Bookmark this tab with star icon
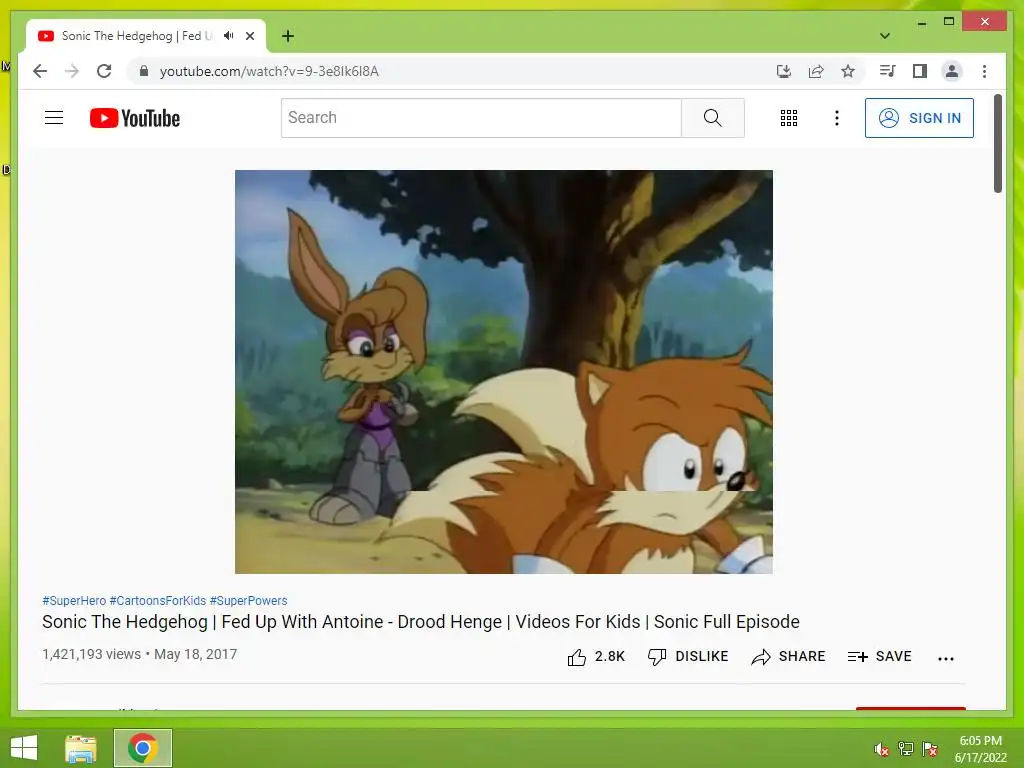The width and height of the screenshot is (1024, 768). click(x=848, y=71)
